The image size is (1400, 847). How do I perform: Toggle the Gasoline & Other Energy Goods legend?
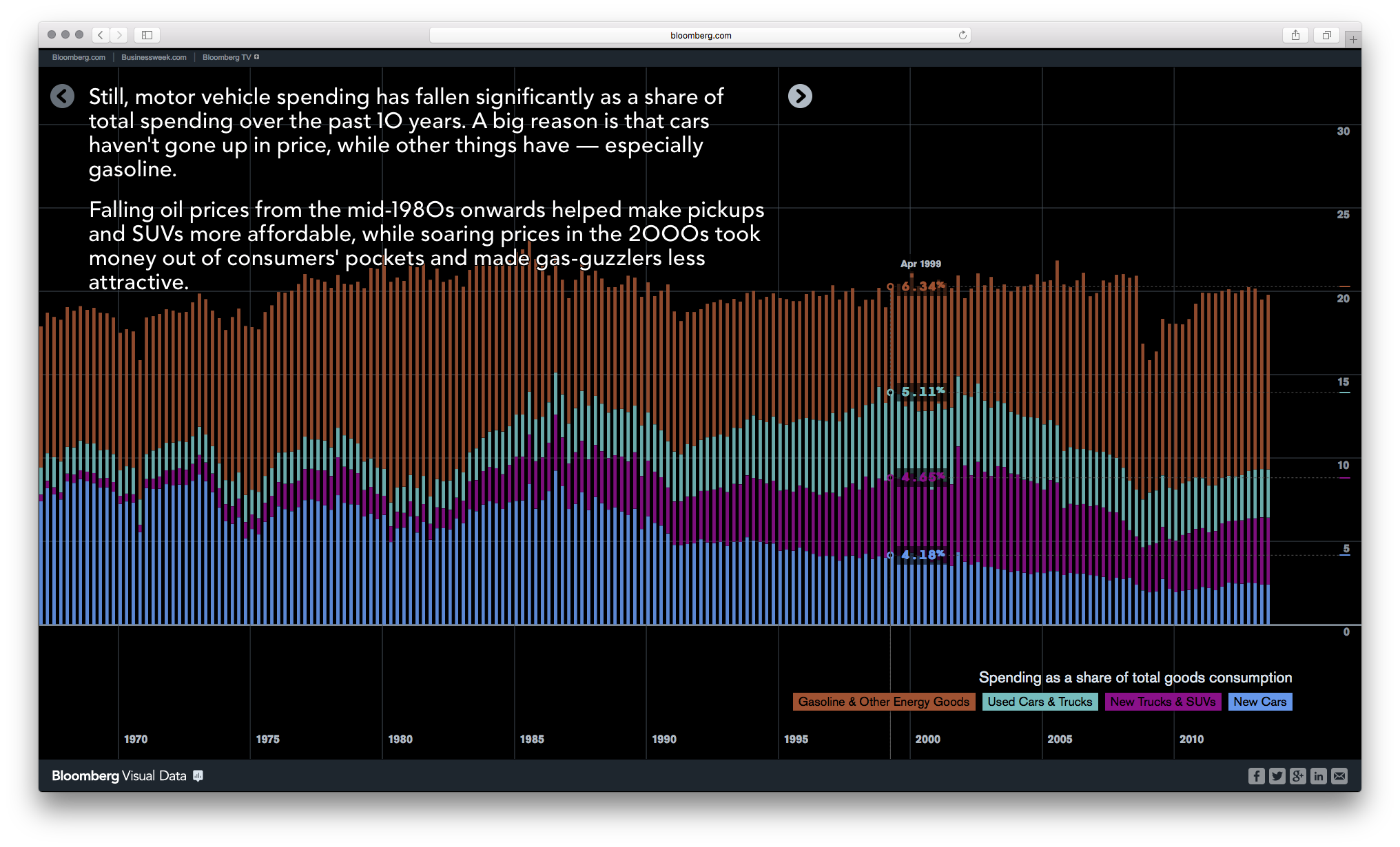tap(884, 702)
